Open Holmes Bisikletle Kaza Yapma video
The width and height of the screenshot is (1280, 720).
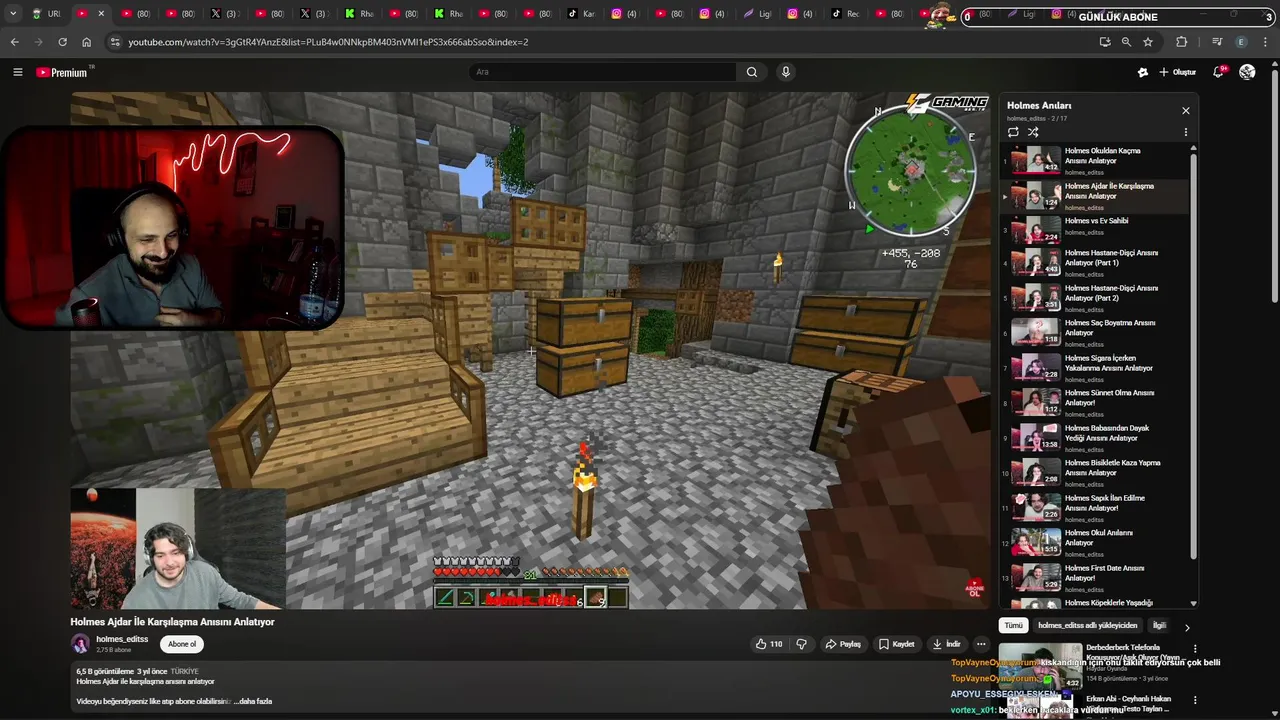pos(1096,473)
